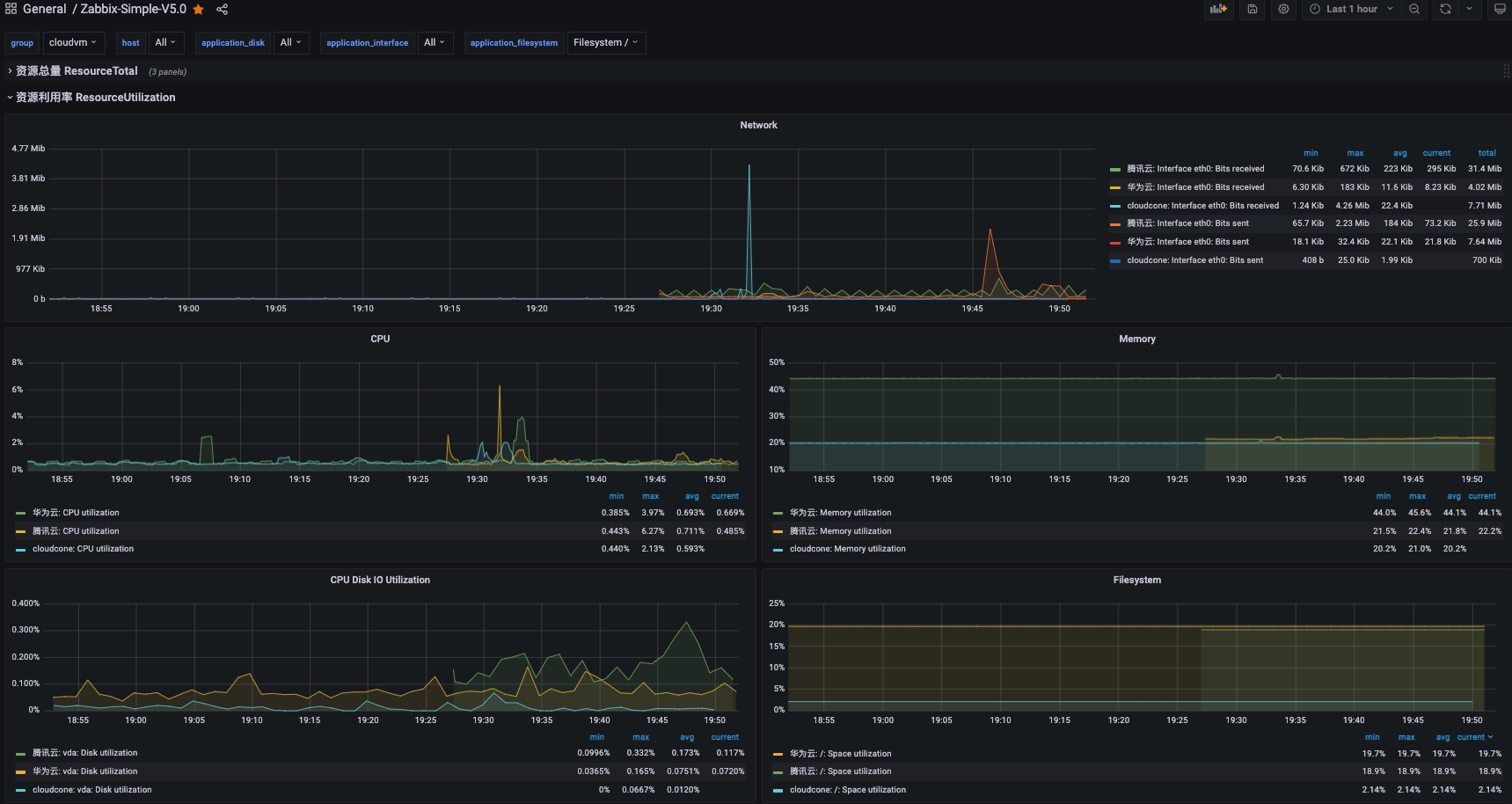Click the zoom out time range icon
The image size is (1512, 804).
[1414, 9]
